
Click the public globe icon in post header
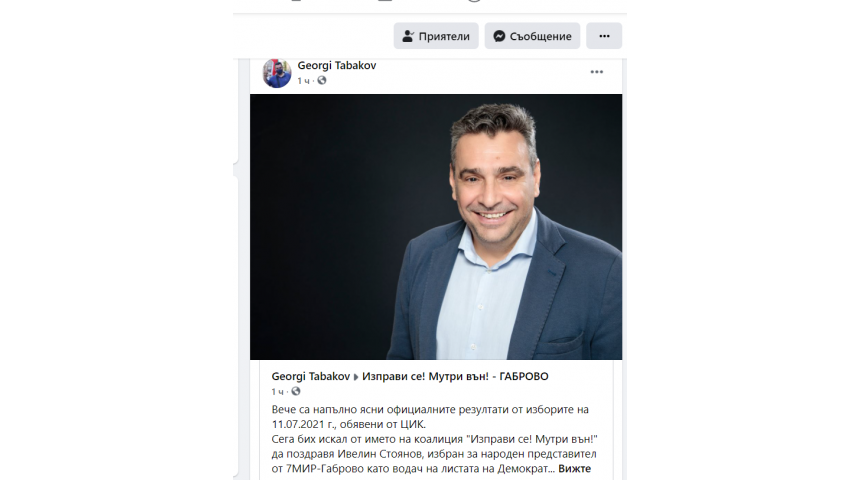322,81
